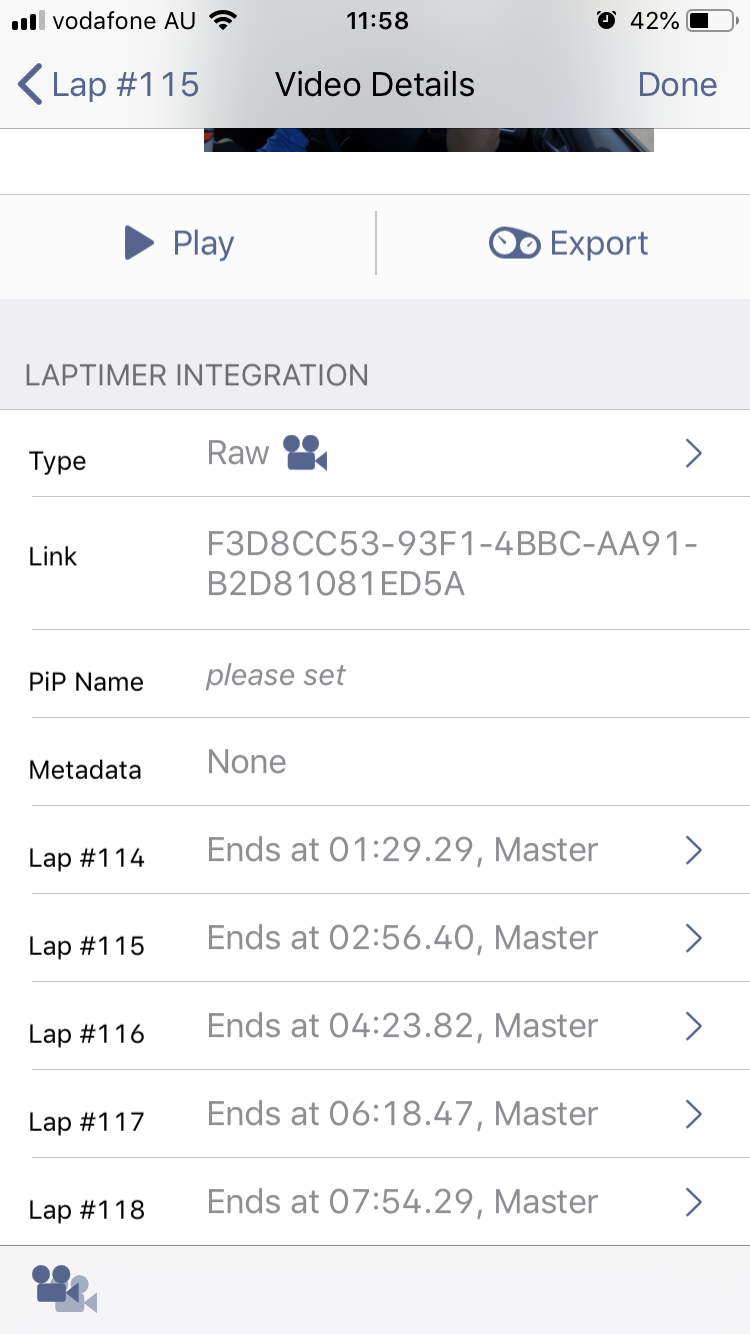Tap the Export gauge icon
750x1334 pixels.
point(515,244)
